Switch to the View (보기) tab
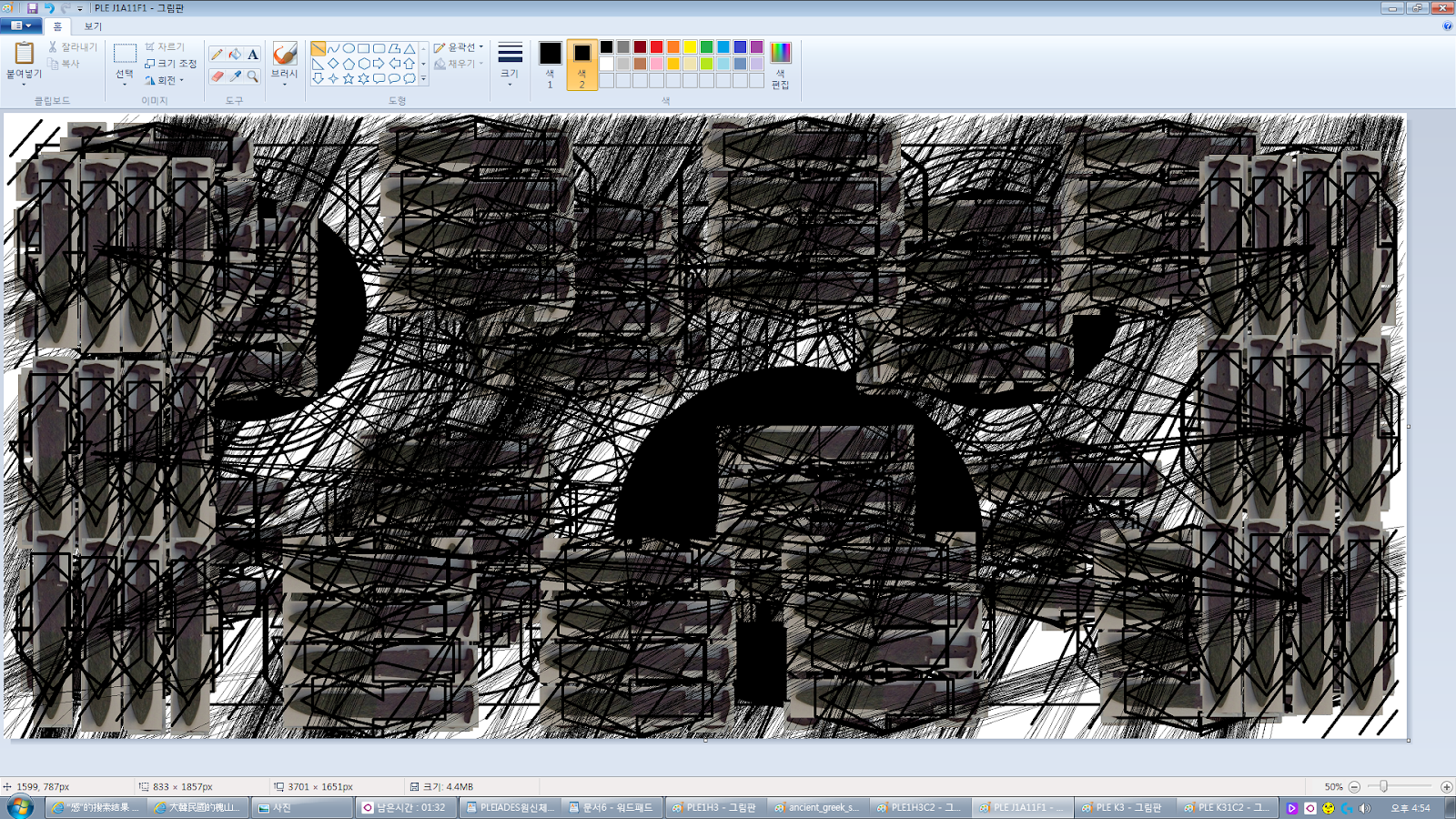Image resolution: width=1456 pixels, height=819 pixels. coord(93,26)
